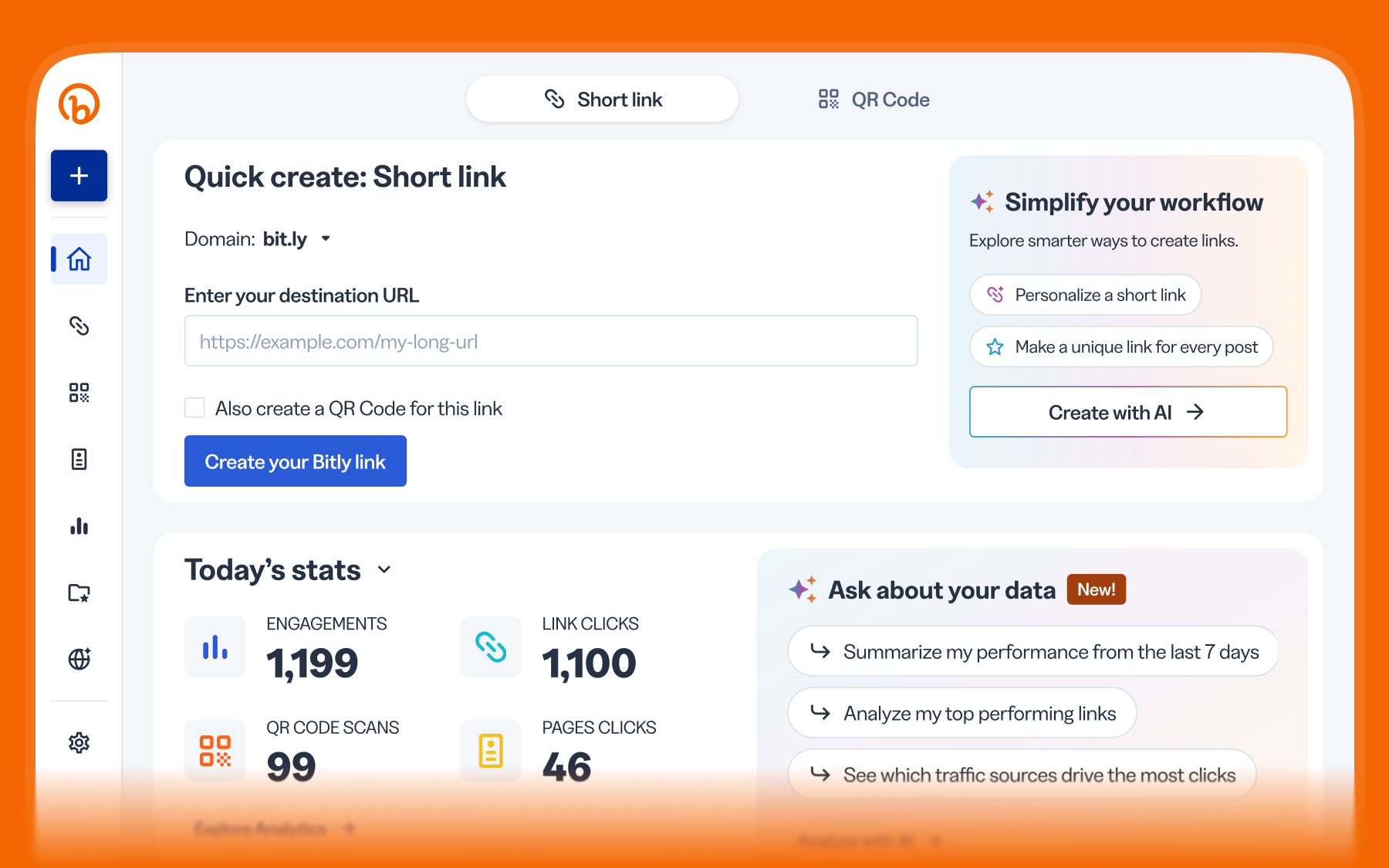The height and width of the screenshot is (868, 1389).
Task: Click the Pages Clicks document icon
Action: [x=491, y=751]
